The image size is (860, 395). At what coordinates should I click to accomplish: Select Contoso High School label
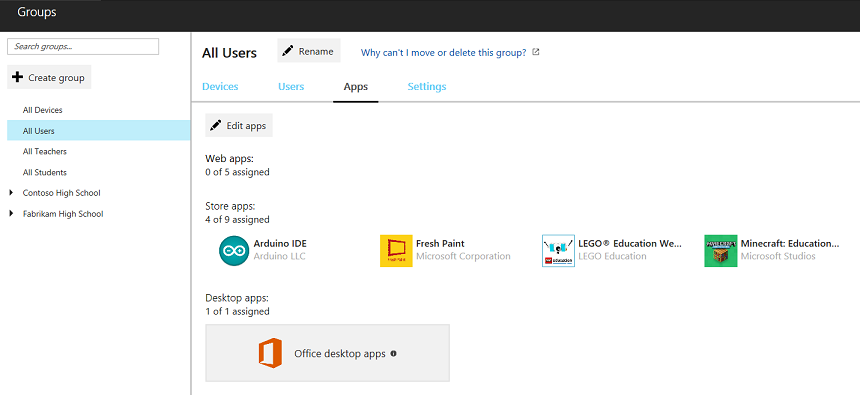(x=61, y=193)
